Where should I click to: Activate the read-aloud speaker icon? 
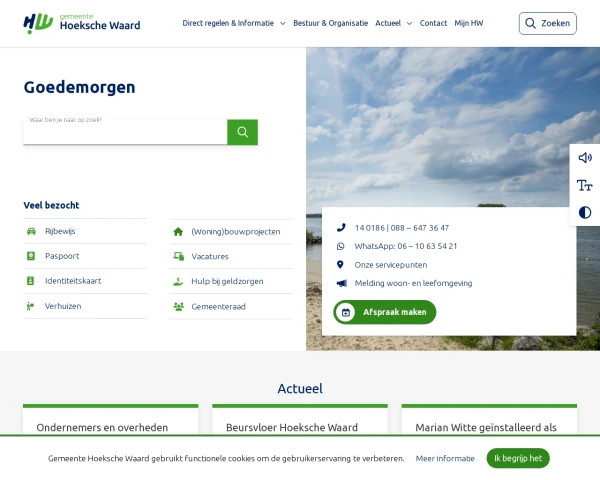coord(585,158)
